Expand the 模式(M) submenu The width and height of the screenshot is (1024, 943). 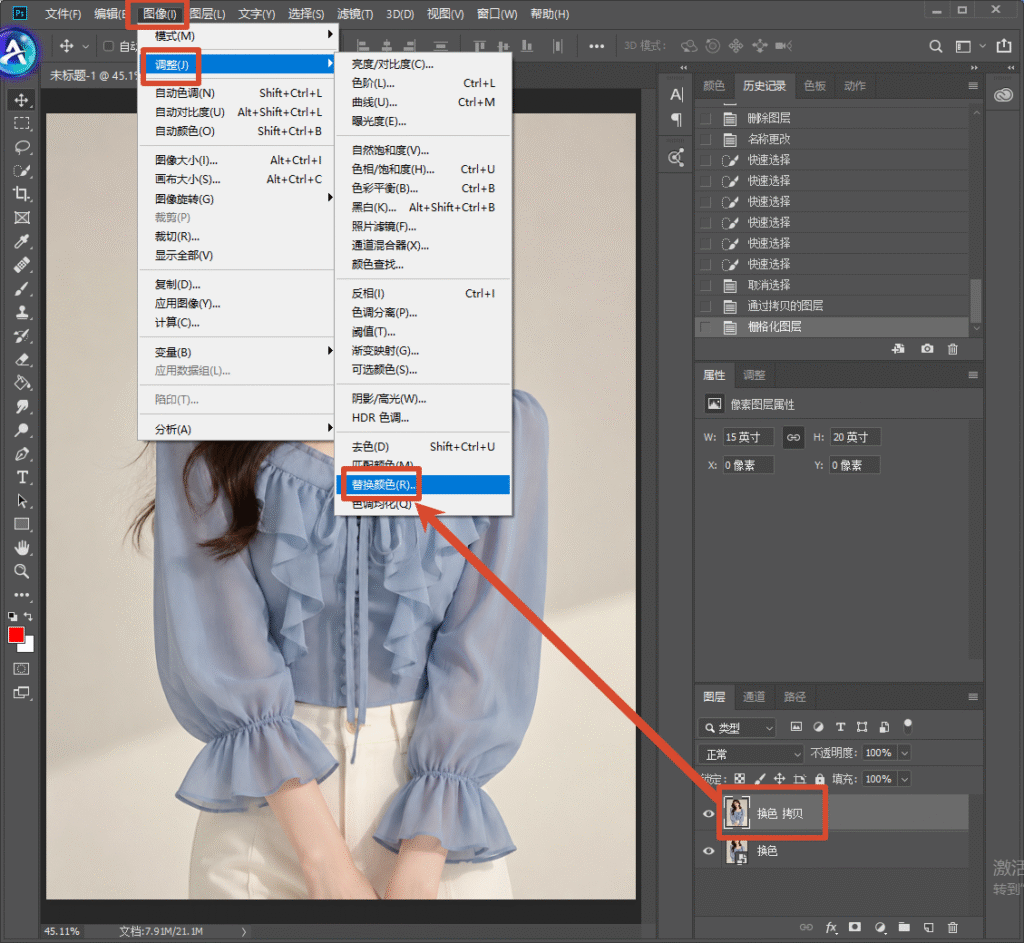click(x=238, y=35)
